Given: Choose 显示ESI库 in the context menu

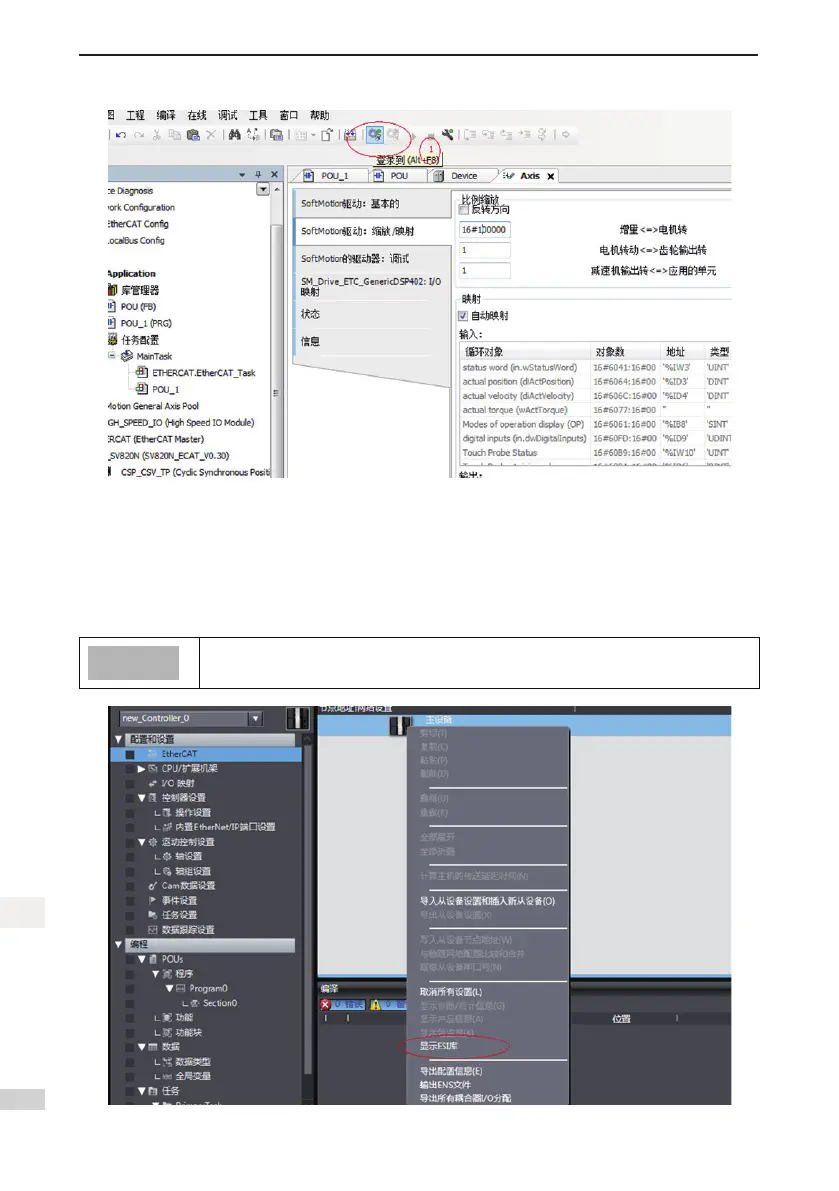Looking at the screenshot, I should tap(439, 1046).
